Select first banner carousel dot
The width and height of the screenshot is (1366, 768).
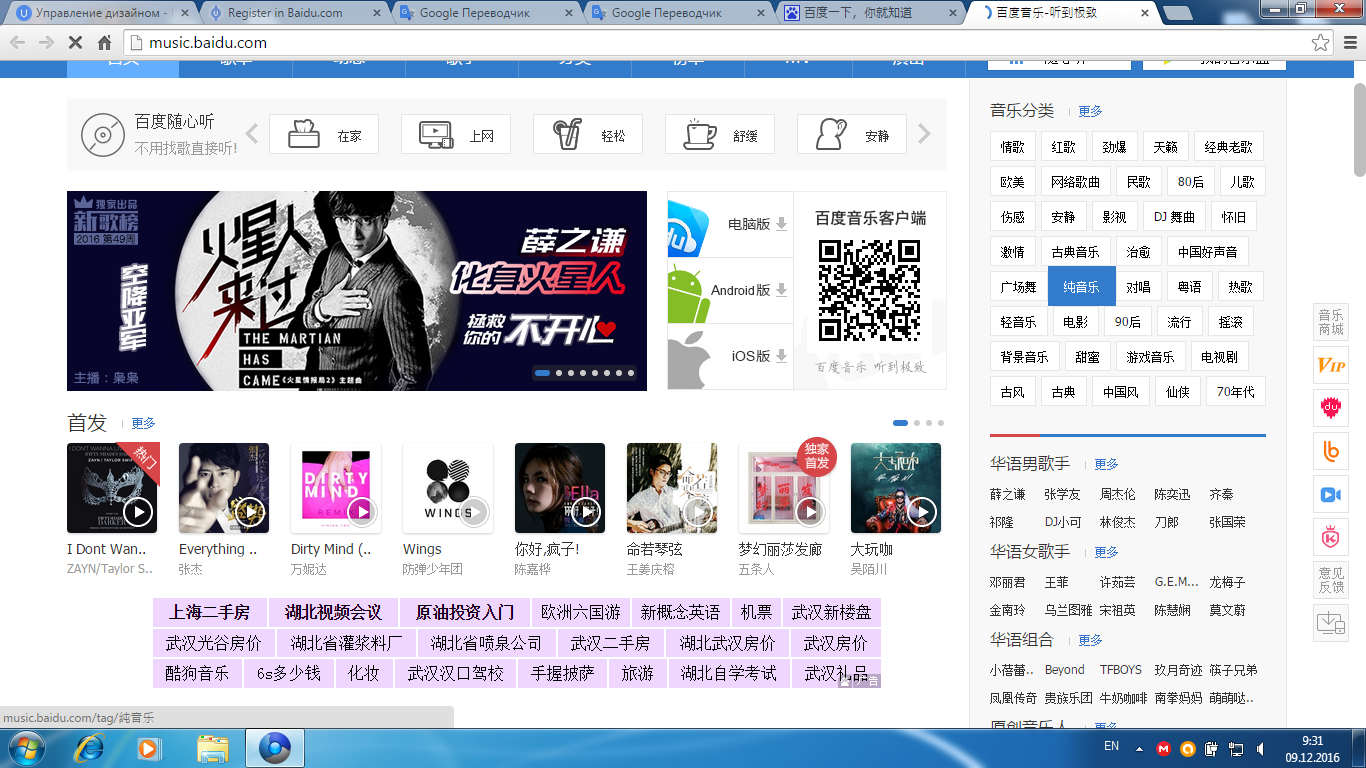[x=543, y=373]
